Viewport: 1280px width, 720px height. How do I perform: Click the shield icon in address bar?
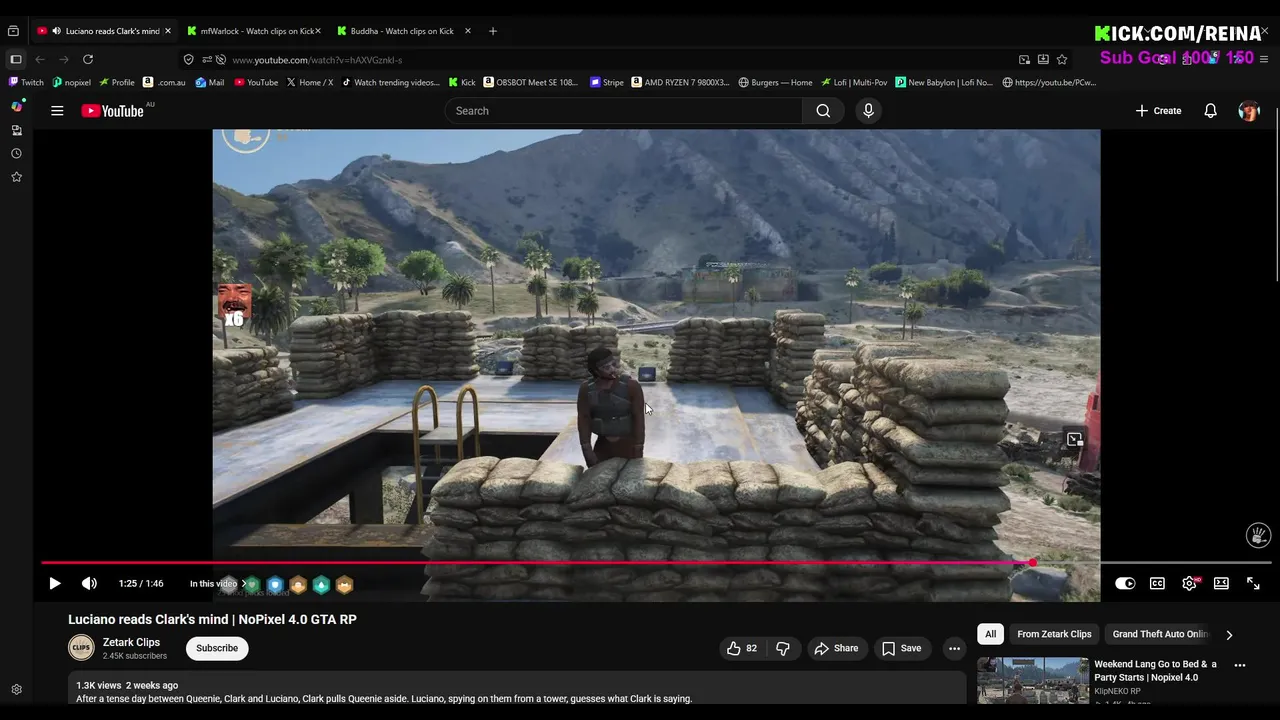(x=188, y=60)
